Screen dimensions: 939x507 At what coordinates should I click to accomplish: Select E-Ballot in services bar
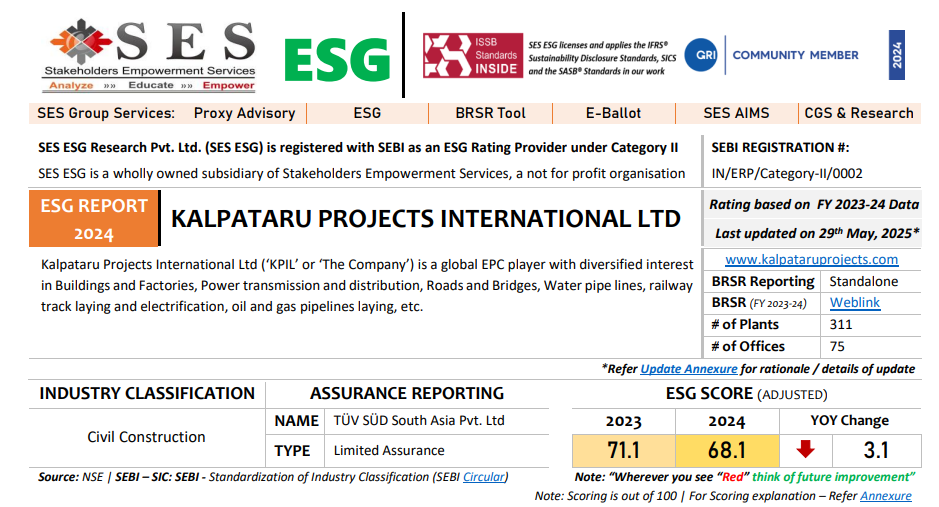tap(613, 113)
